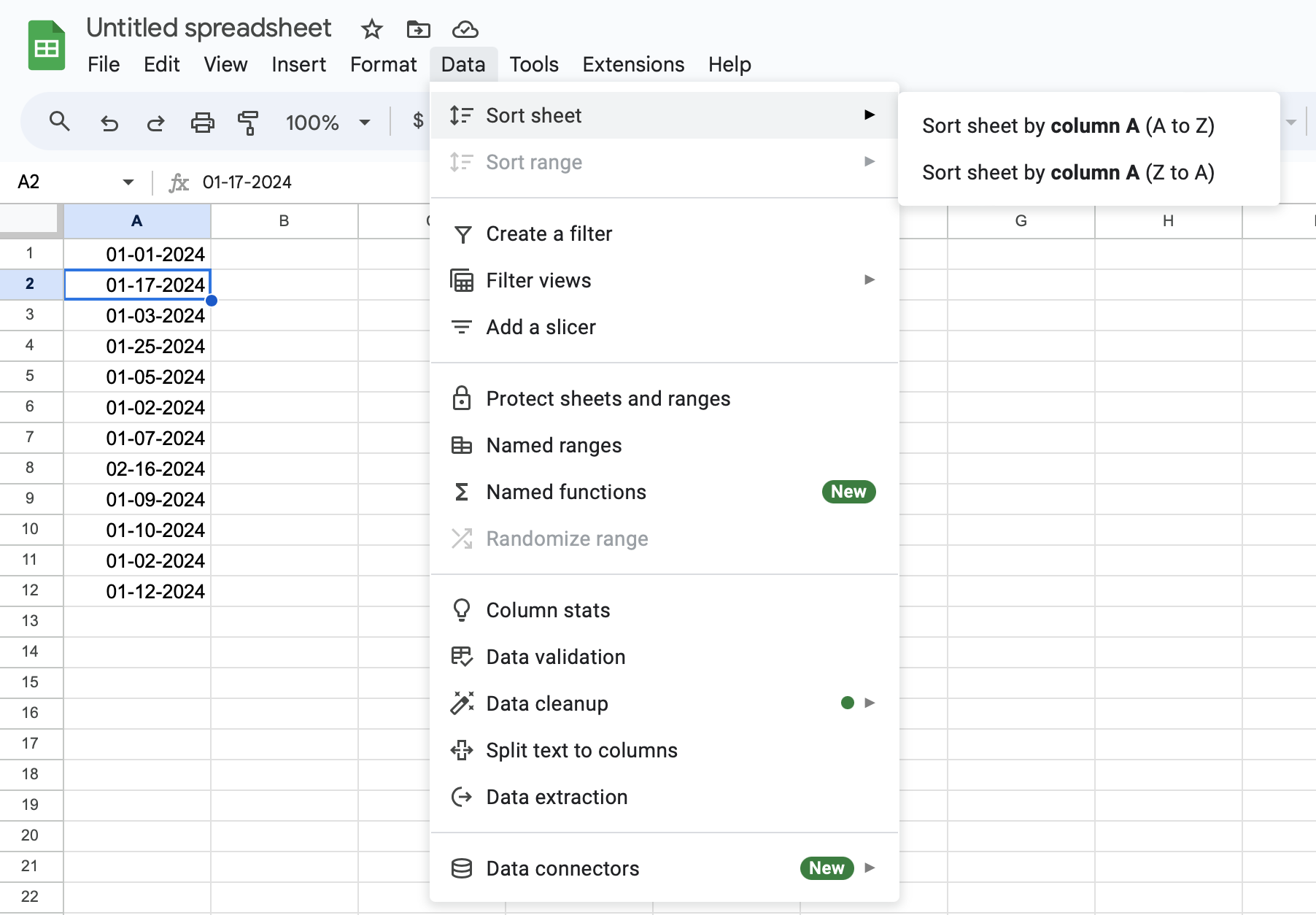
Task: Choose Data validation
Action: 664,657
